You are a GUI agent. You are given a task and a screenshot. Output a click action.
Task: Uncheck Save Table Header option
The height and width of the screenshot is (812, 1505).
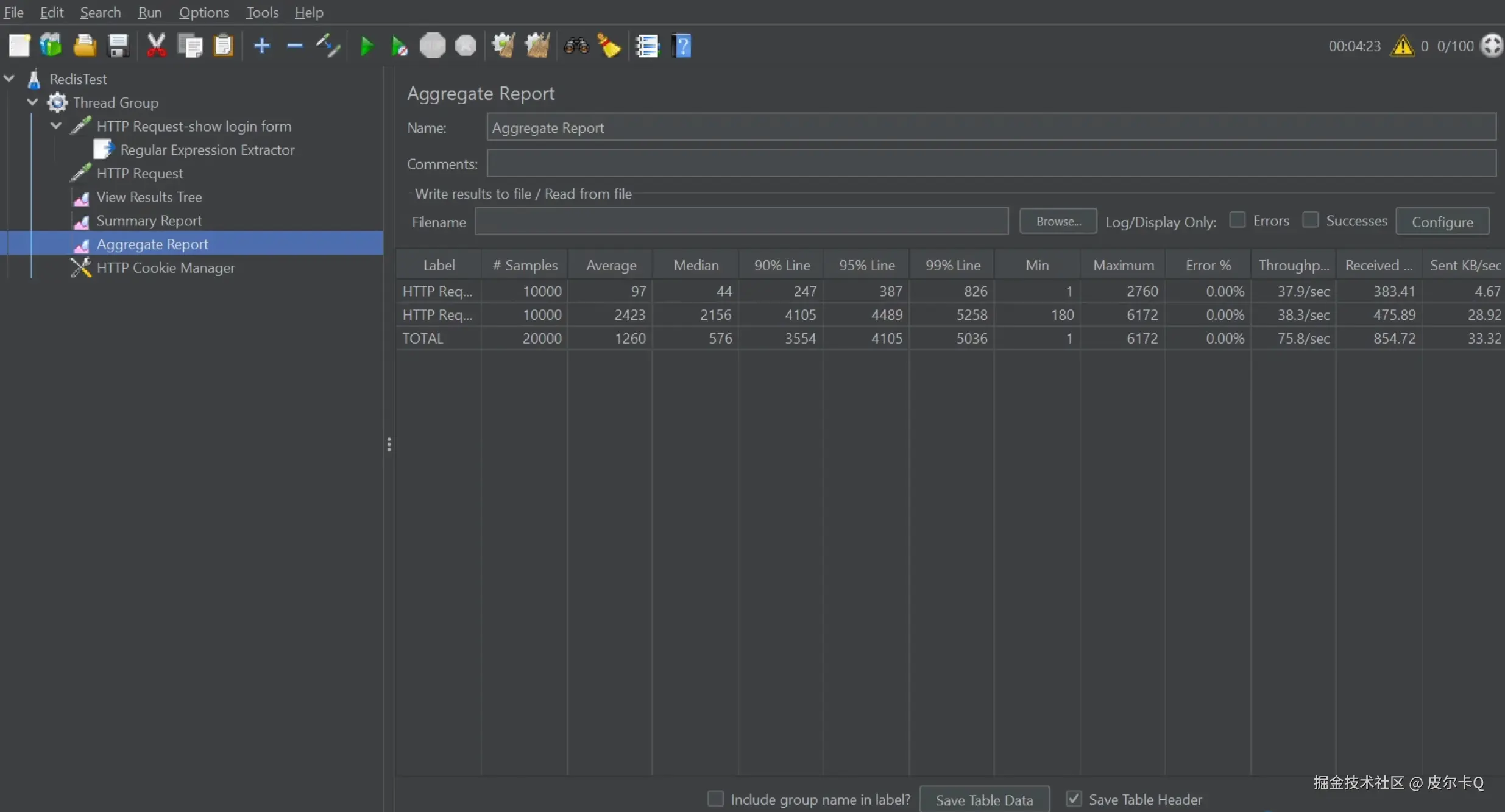coord(1074,799)
